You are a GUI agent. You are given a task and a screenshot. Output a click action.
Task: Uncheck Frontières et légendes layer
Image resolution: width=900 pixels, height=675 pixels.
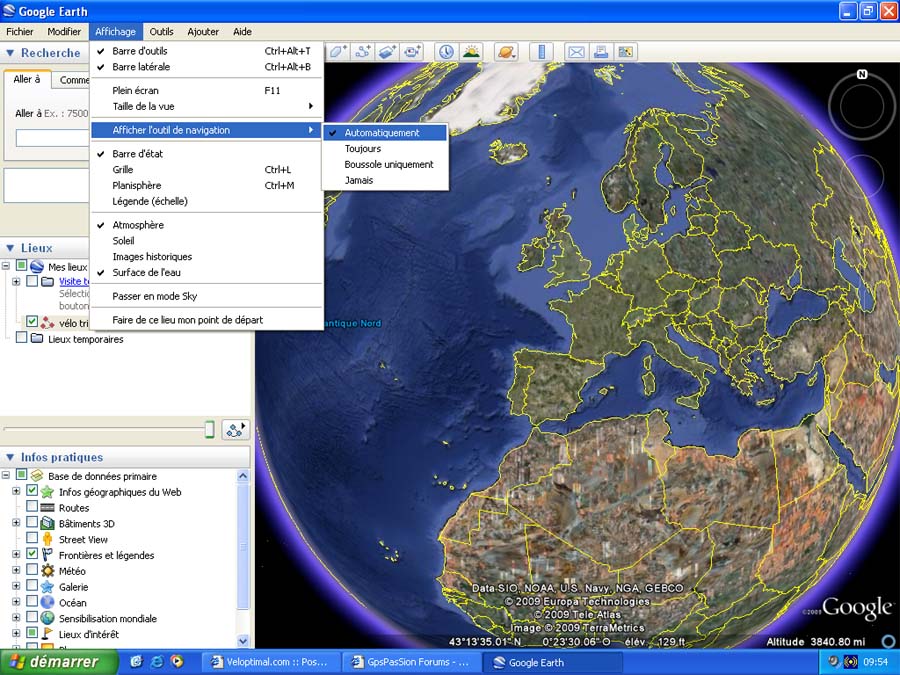pos(32,555)
